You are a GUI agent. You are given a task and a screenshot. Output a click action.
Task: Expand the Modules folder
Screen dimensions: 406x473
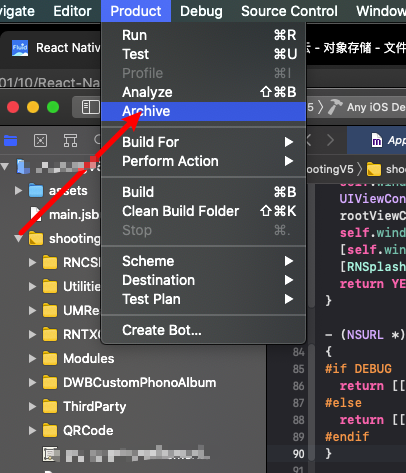pos(32,358)
